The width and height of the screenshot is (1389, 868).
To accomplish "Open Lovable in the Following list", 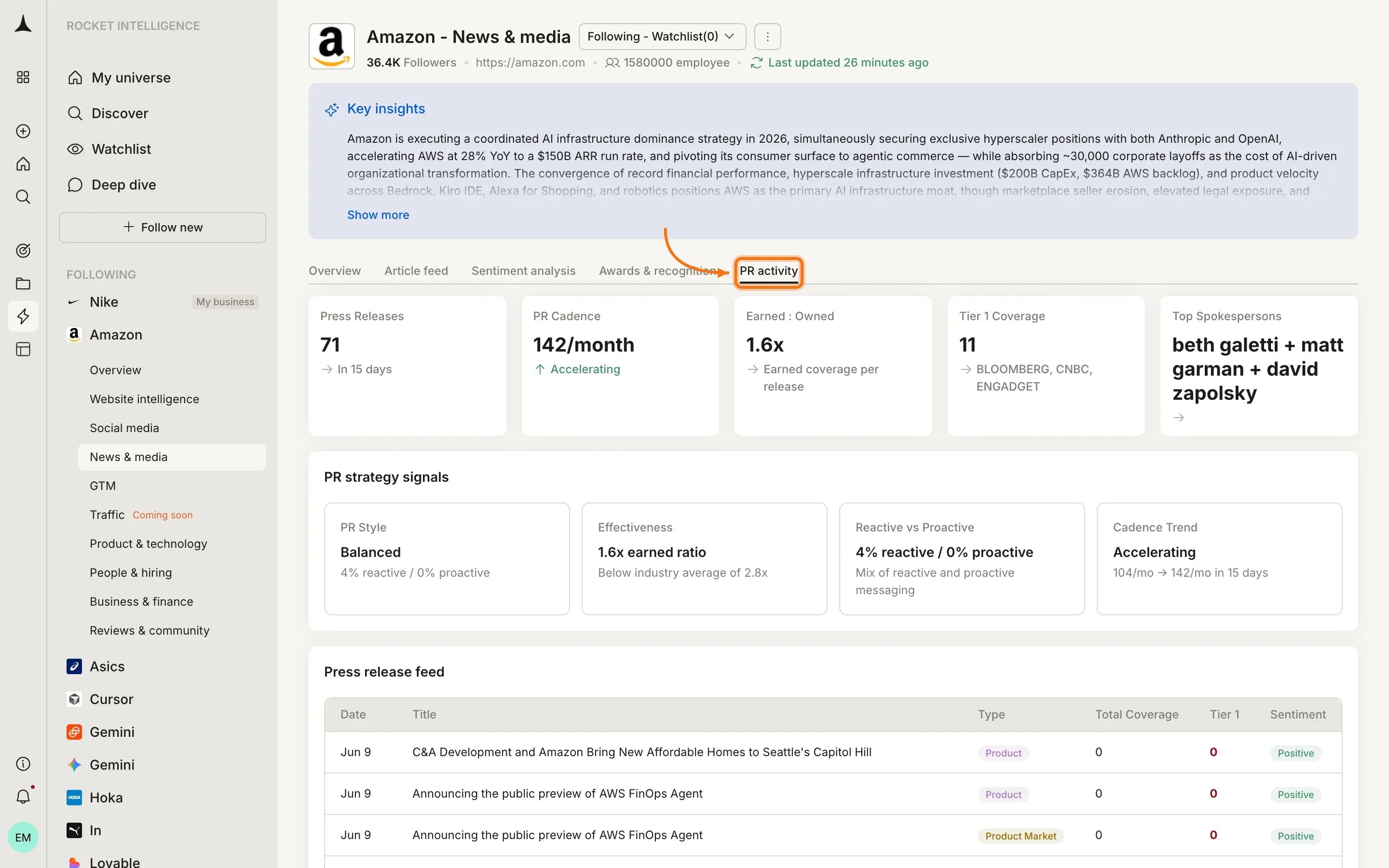I will 115,861.
